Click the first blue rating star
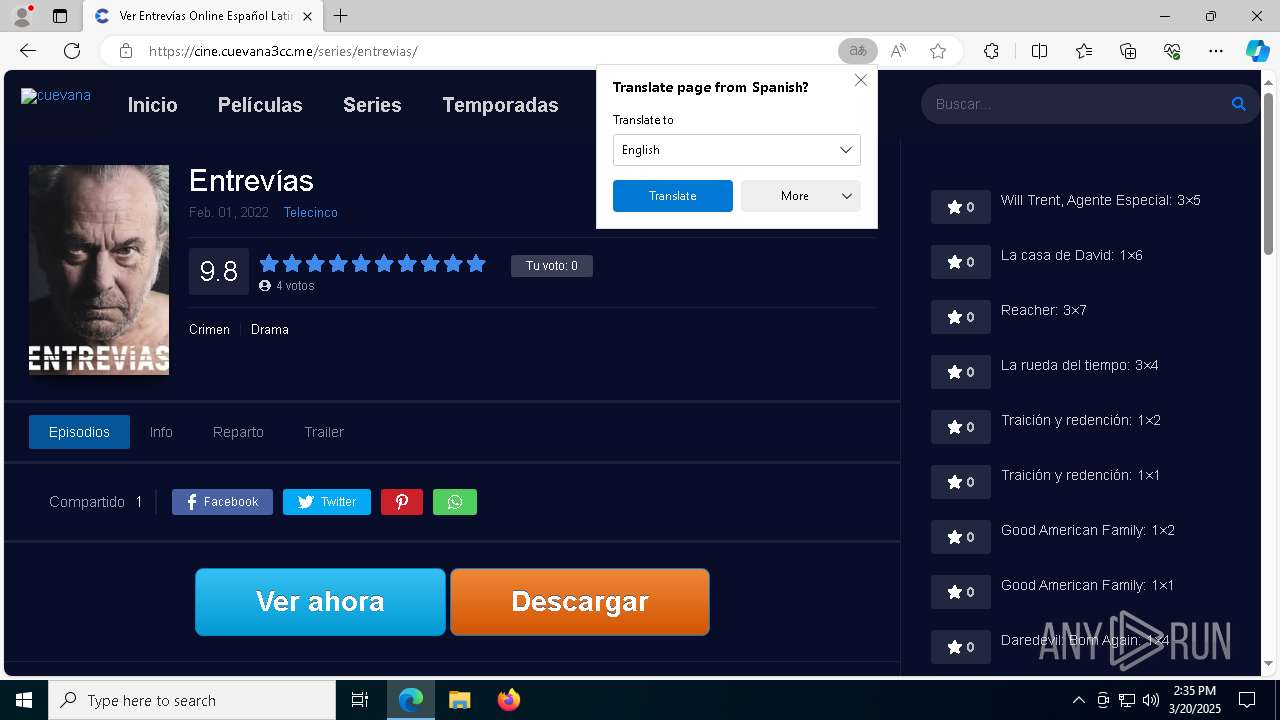 coord(269,263)
